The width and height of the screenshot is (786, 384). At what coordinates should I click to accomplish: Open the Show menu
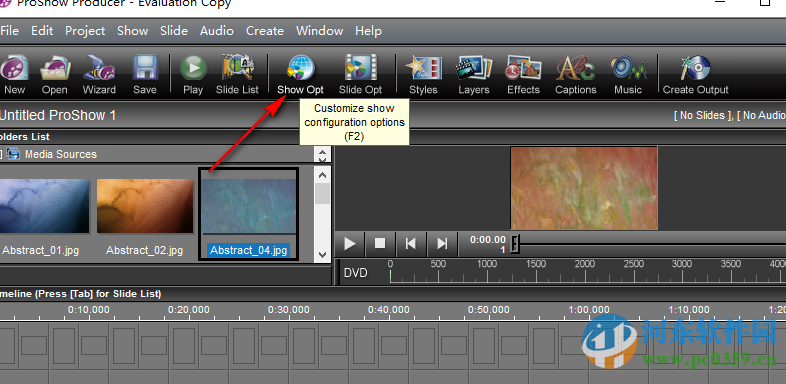(x=132, y=31)
